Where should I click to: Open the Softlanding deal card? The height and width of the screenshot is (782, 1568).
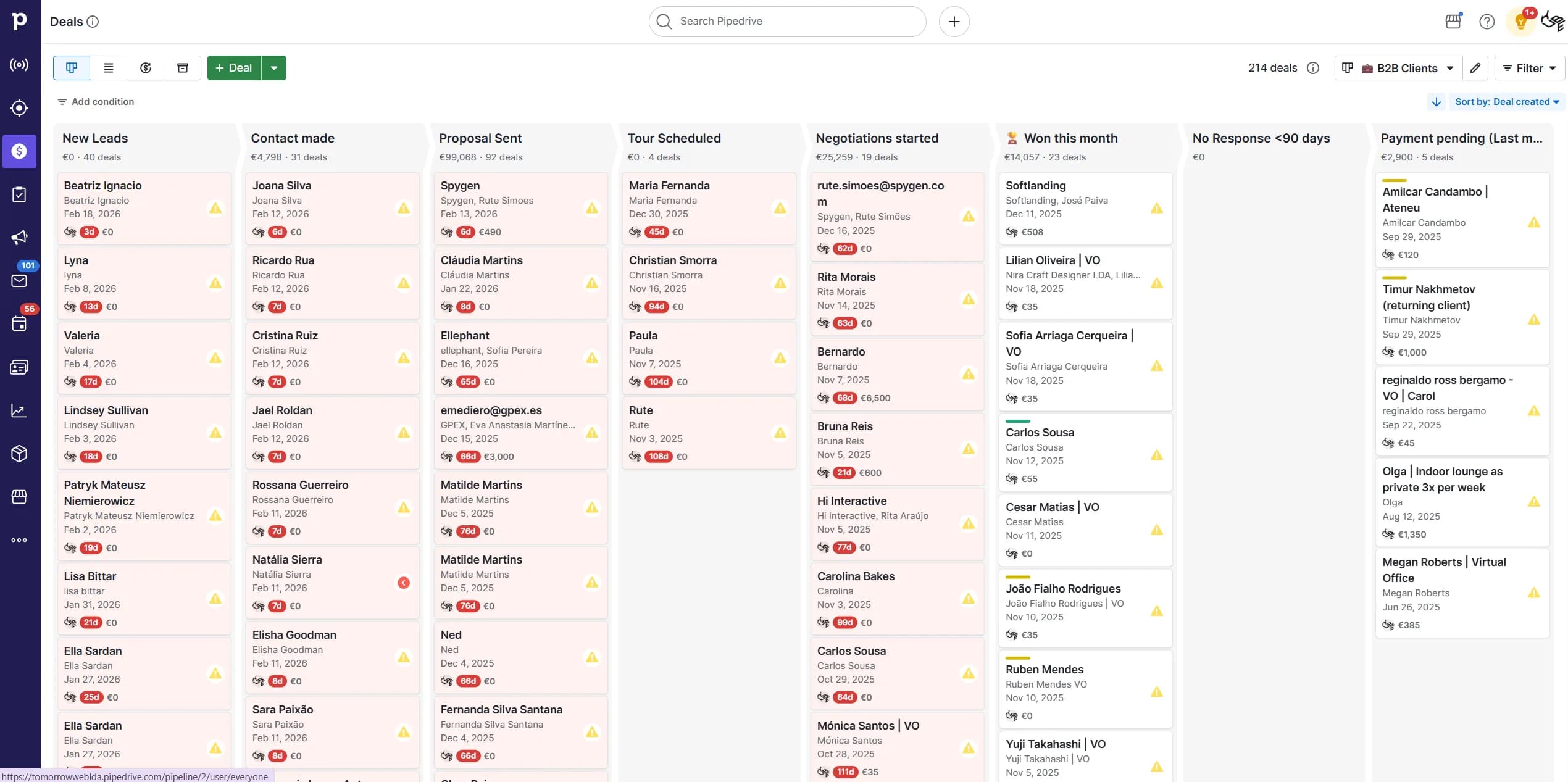[x=1085, y=209]
